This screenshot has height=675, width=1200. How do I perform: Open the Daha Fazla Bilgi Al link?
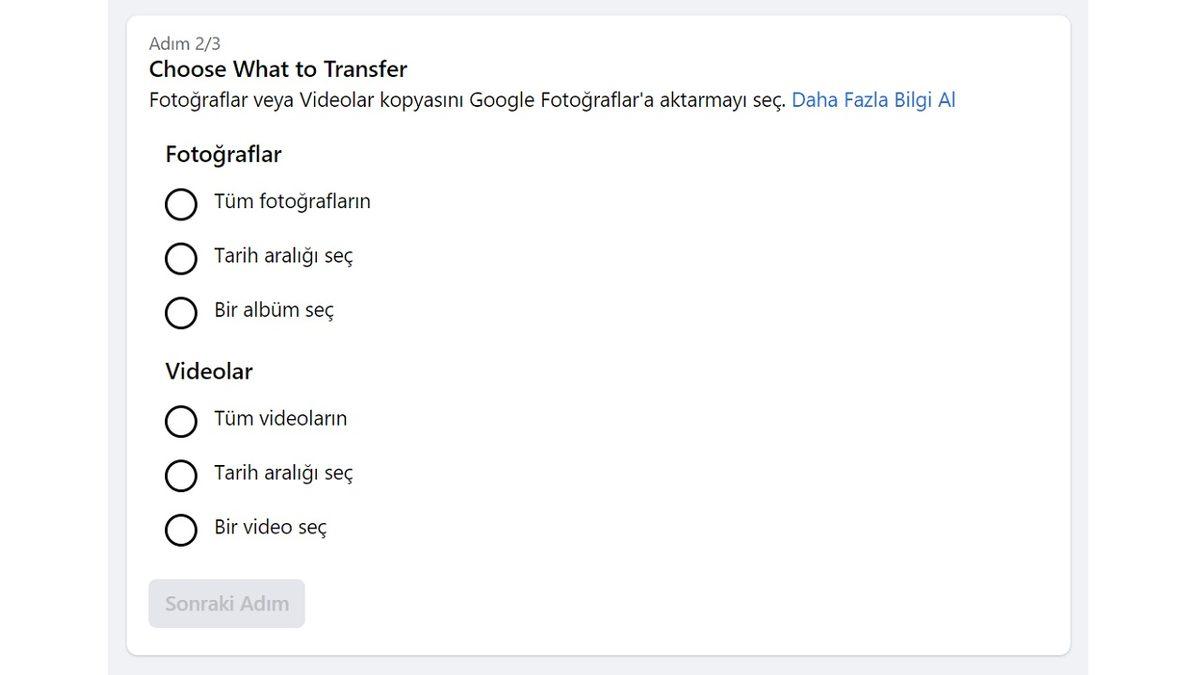874,99
